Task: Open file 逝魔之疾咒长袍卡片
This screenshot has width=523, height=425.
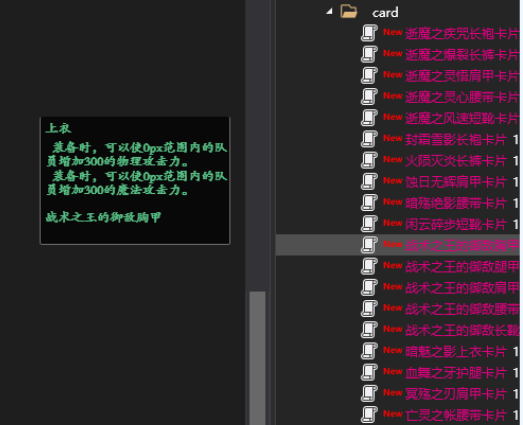Action: pyautogui.click(x=462, y=33)
